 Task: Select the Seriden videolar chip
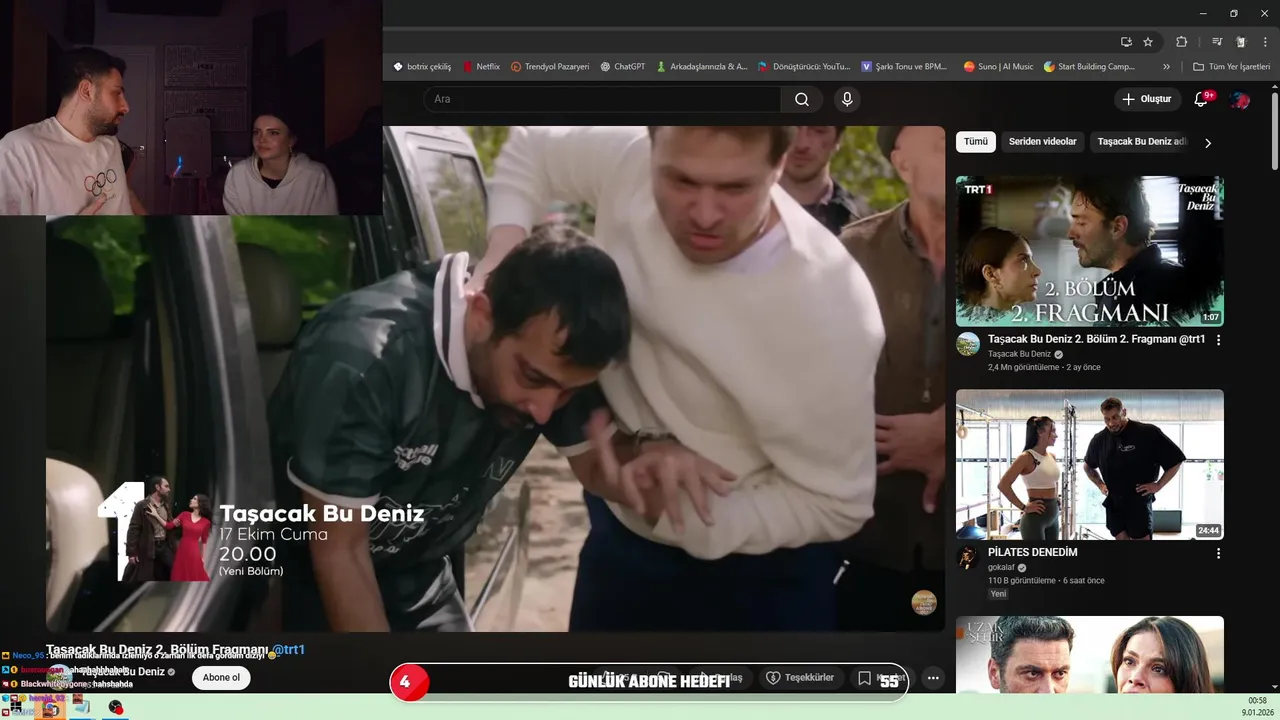pos(1043,142)
